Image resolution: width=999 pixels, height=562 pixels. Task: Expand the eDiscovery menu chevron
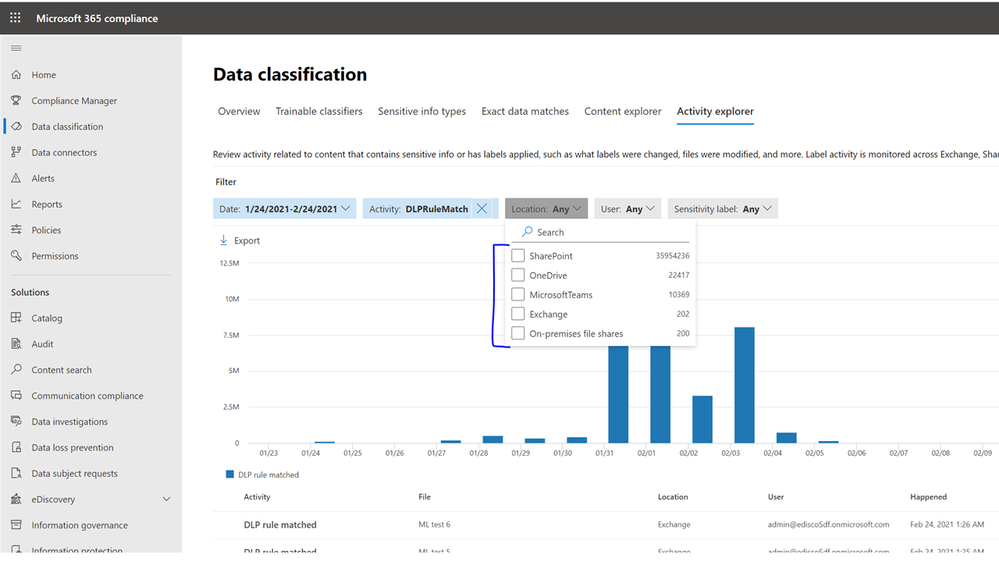pyautogui.click(x=166, y=499)
